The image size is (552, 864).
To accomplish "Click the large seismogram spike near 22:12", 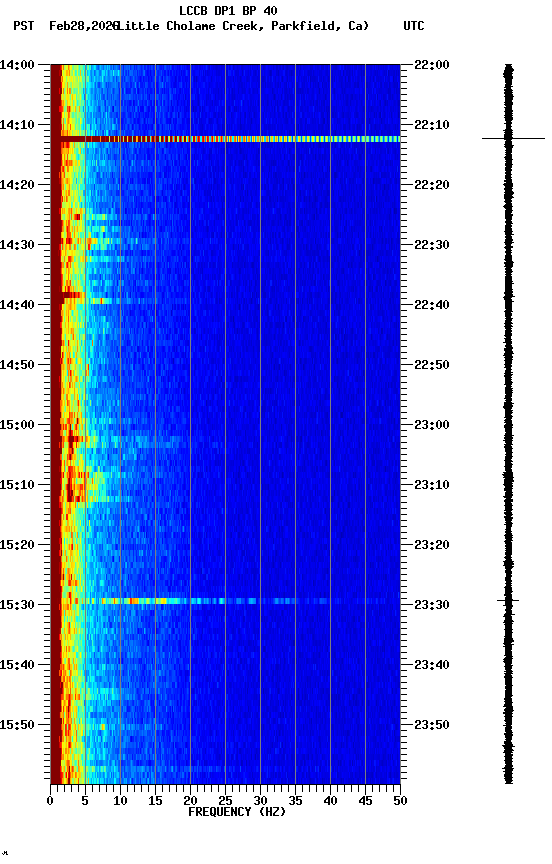I will [x=513, y=138].
